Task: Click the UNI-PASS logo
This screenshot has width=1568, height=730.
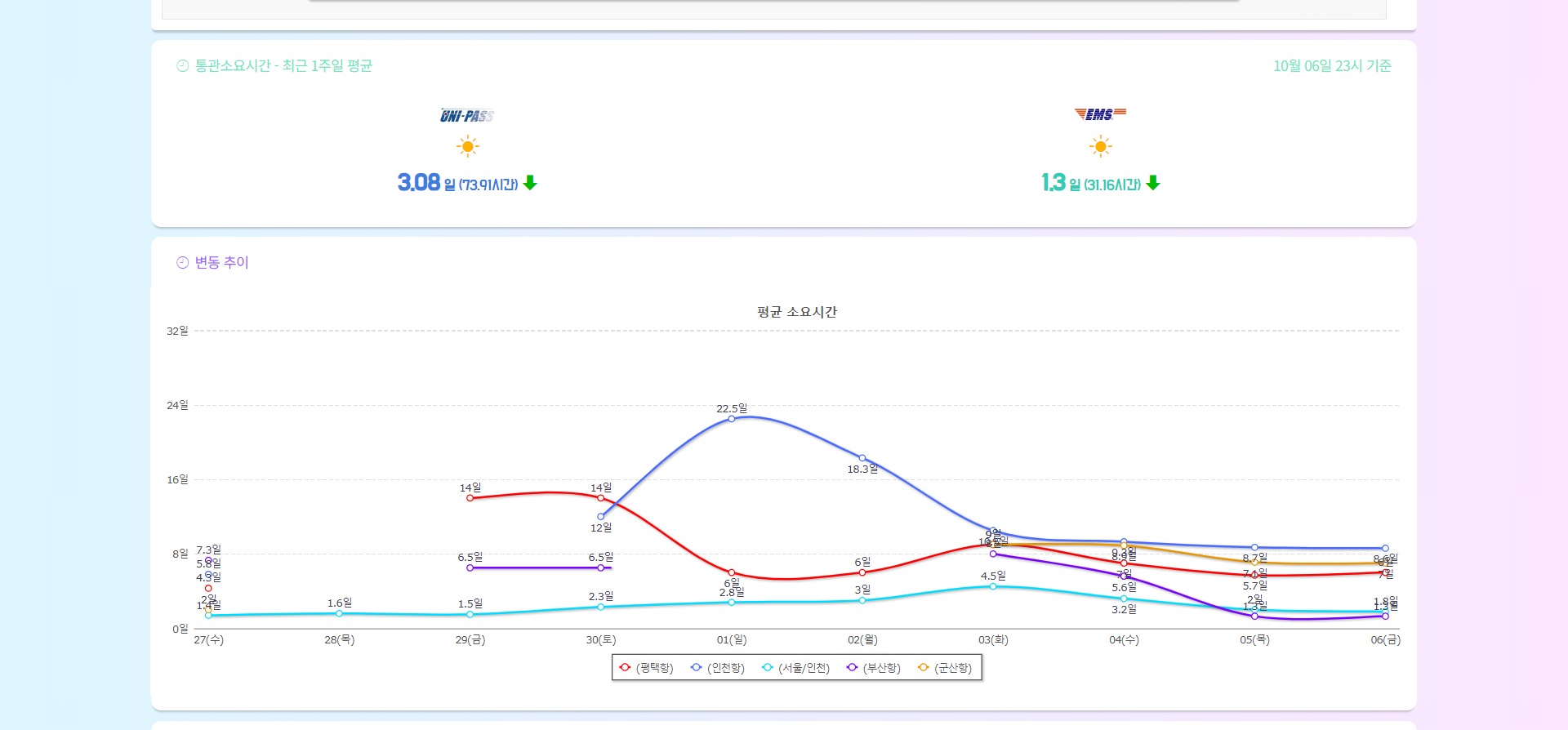Action: (x=467, y=116)
